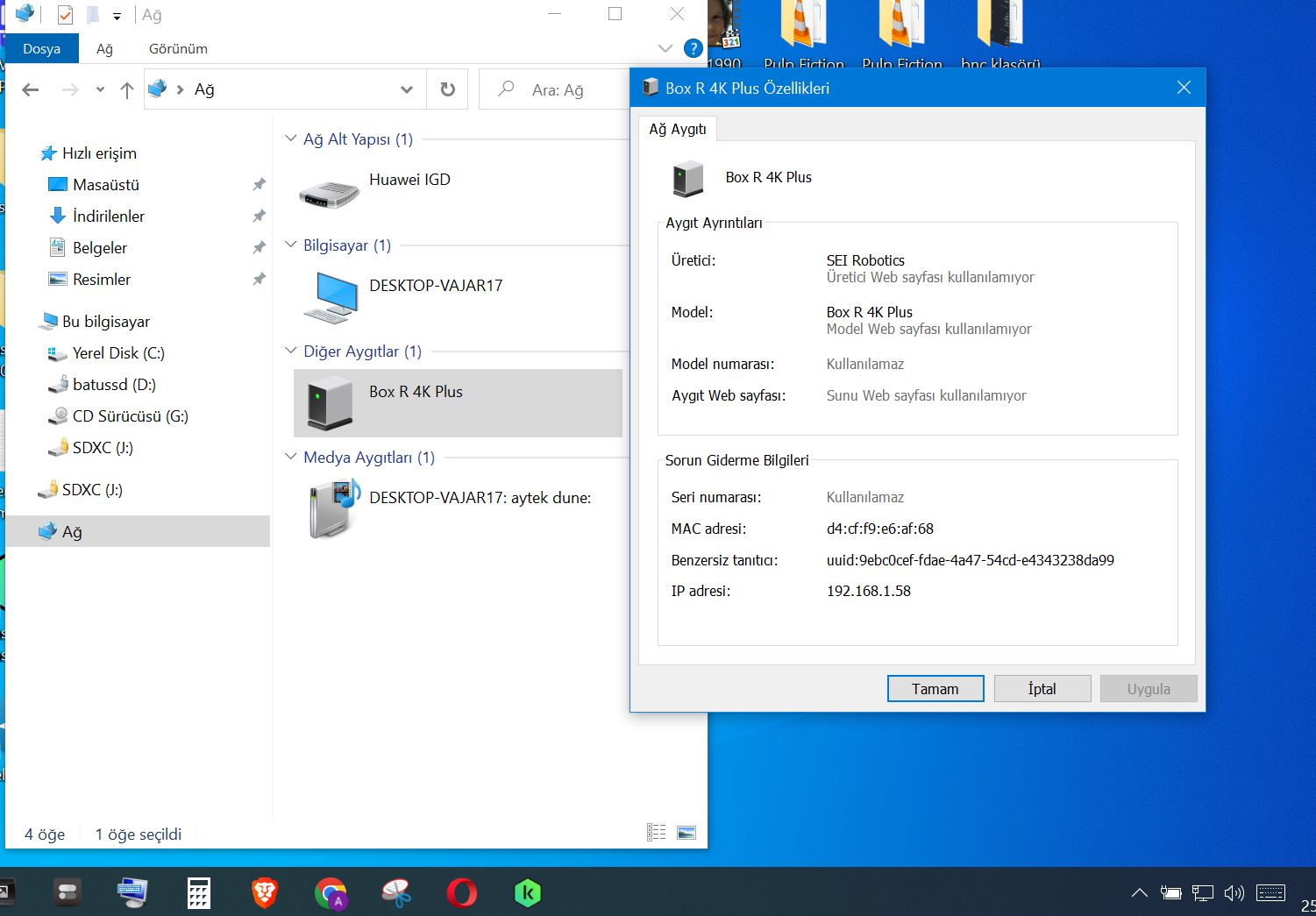Expand the ribbon with chevron
Viewport: 1316px width, 916px height.
tap(665, 48)
